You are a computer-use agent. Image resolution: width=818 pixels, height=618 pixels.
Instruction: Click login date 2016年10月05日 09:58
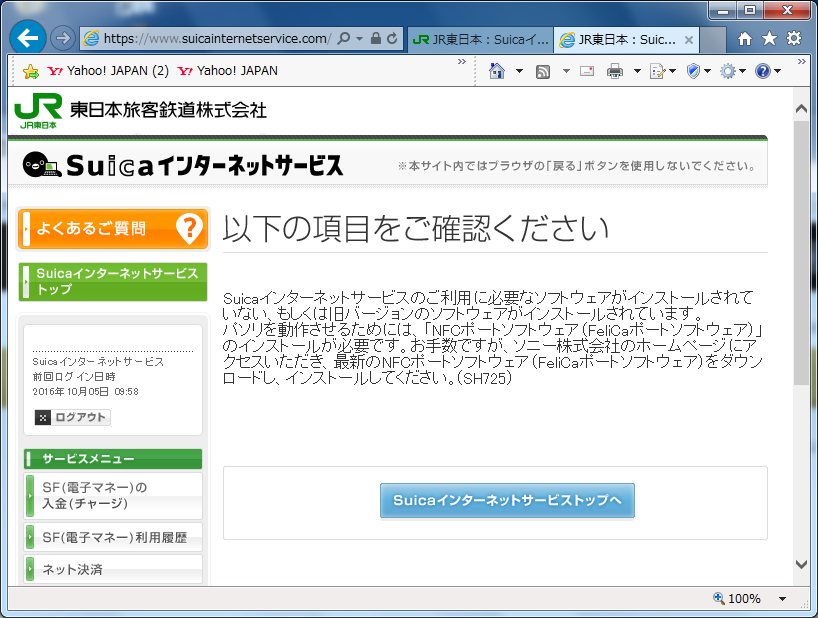tap(86, 391)
